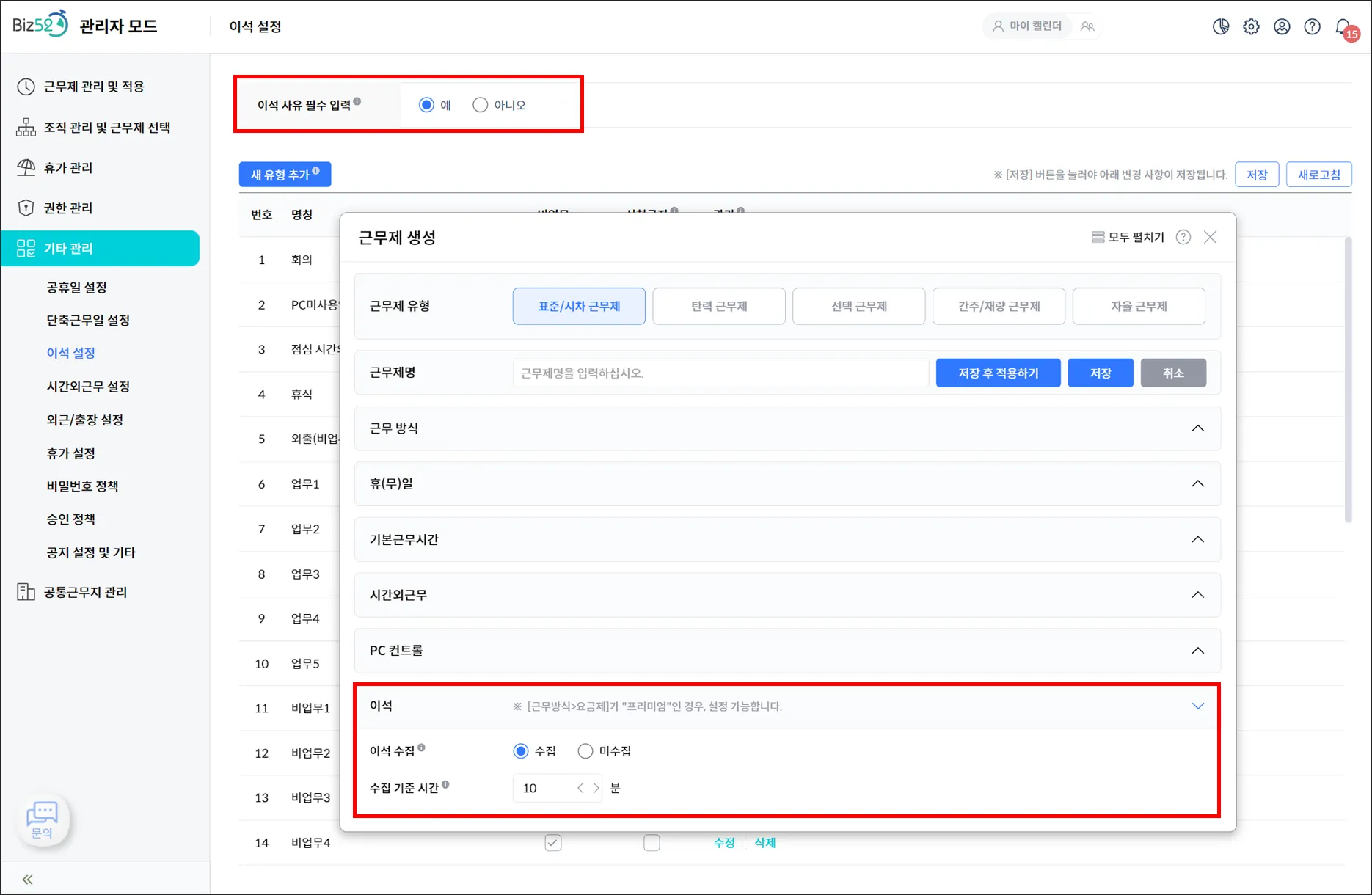Click the clock icon for 근무제 관리 및 적용

[26, 87]
